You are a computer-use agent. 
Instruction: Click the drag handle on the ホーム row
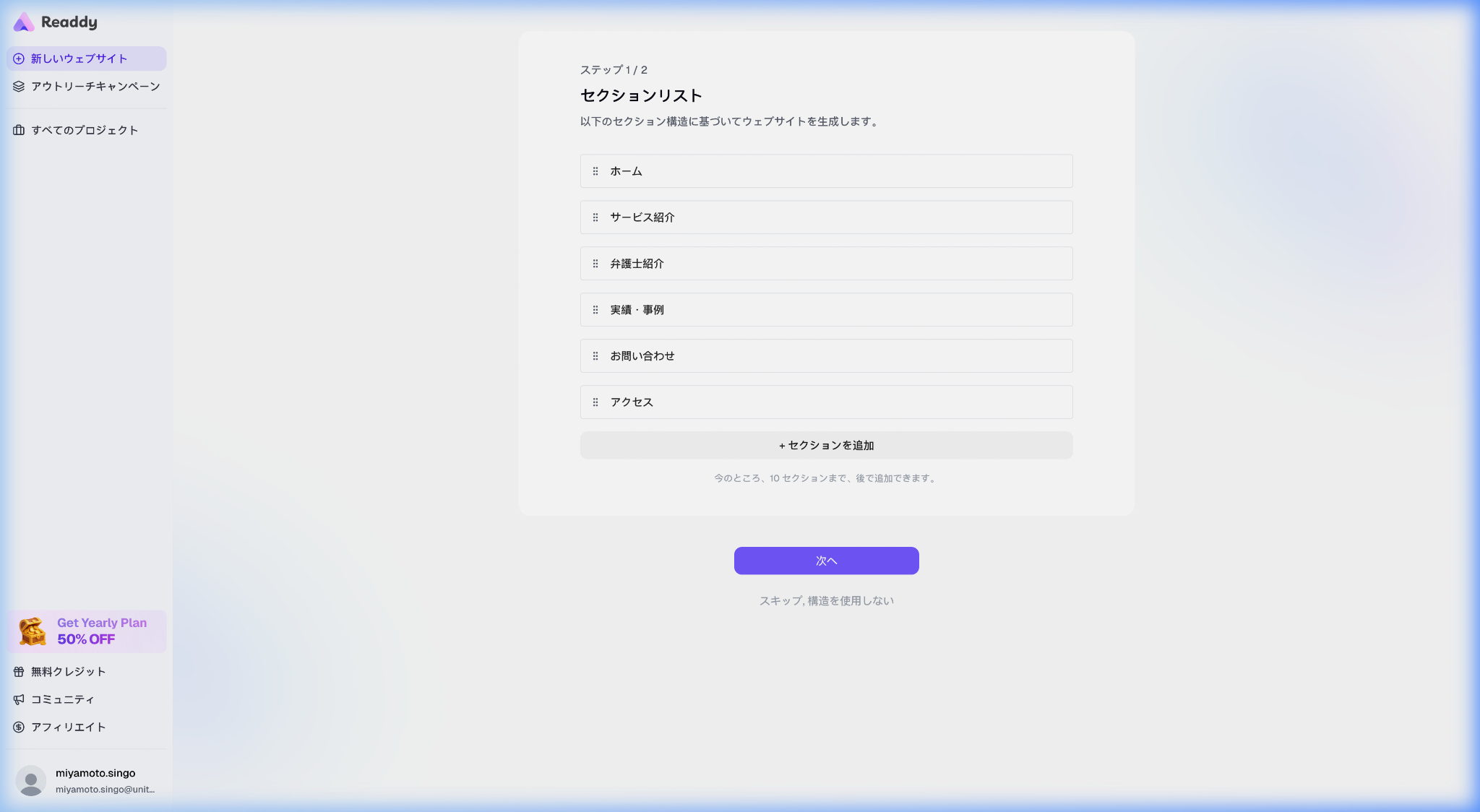(x=595, y=171)
